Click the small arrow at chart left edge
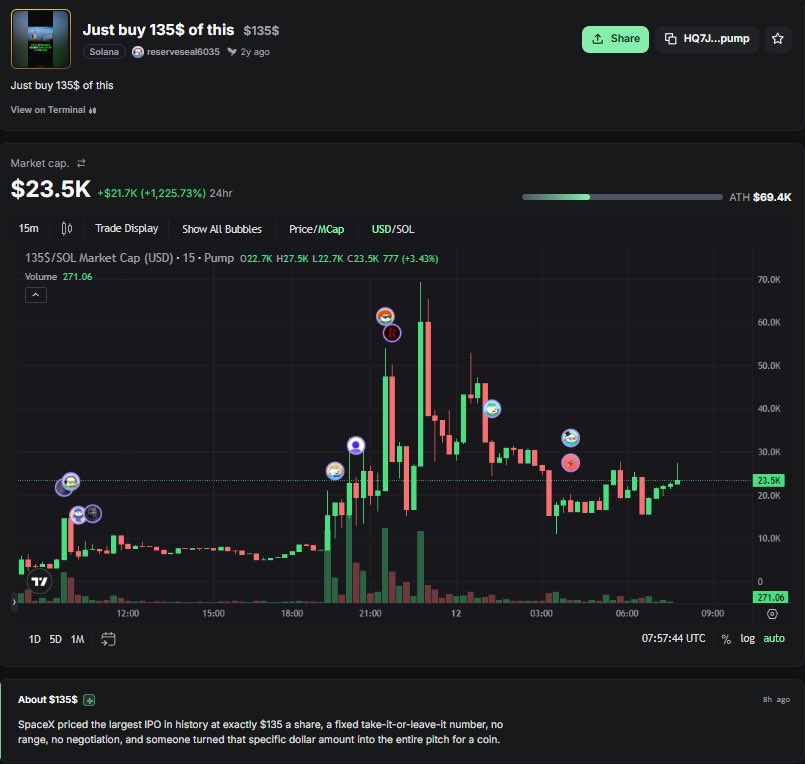 [x=14, y=602]
